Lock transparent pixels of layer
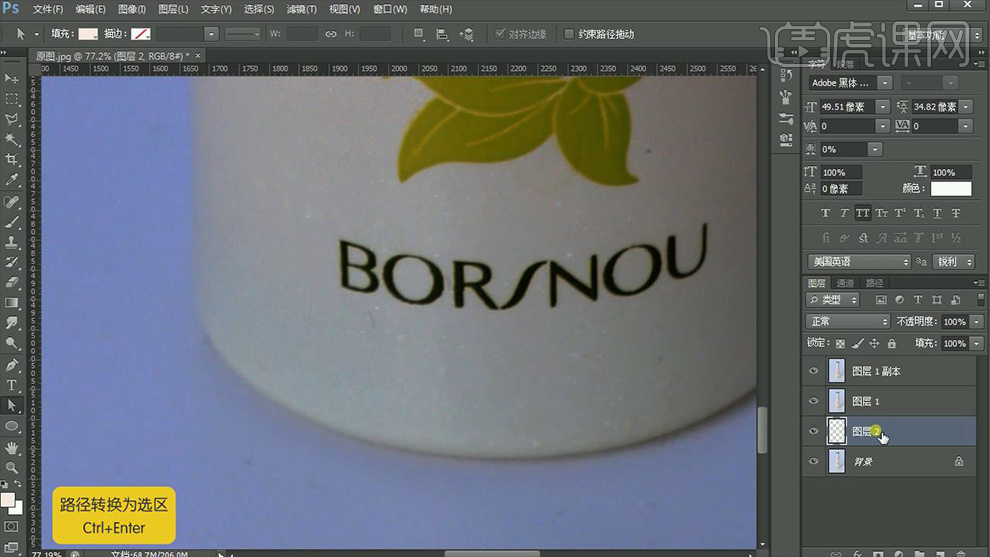This screenshot has height=557, width=990. click(x=840, y=344)
